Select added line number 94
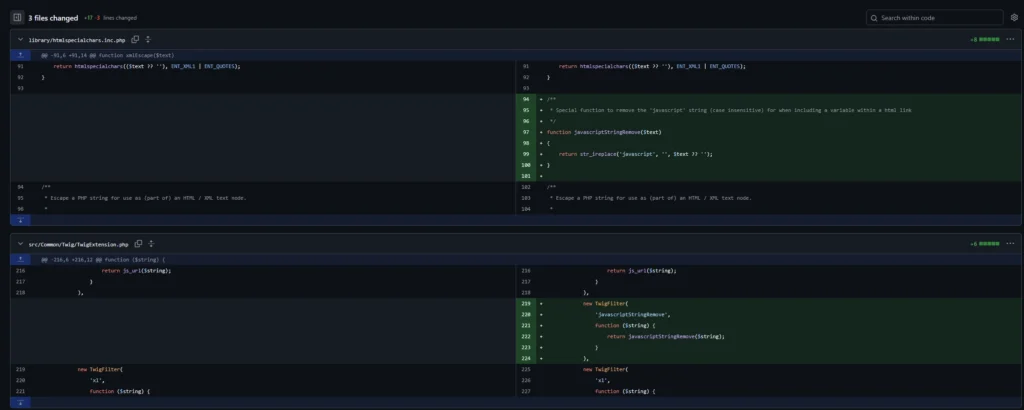Viewport: 1024px width, 410px height. (526, 99)
